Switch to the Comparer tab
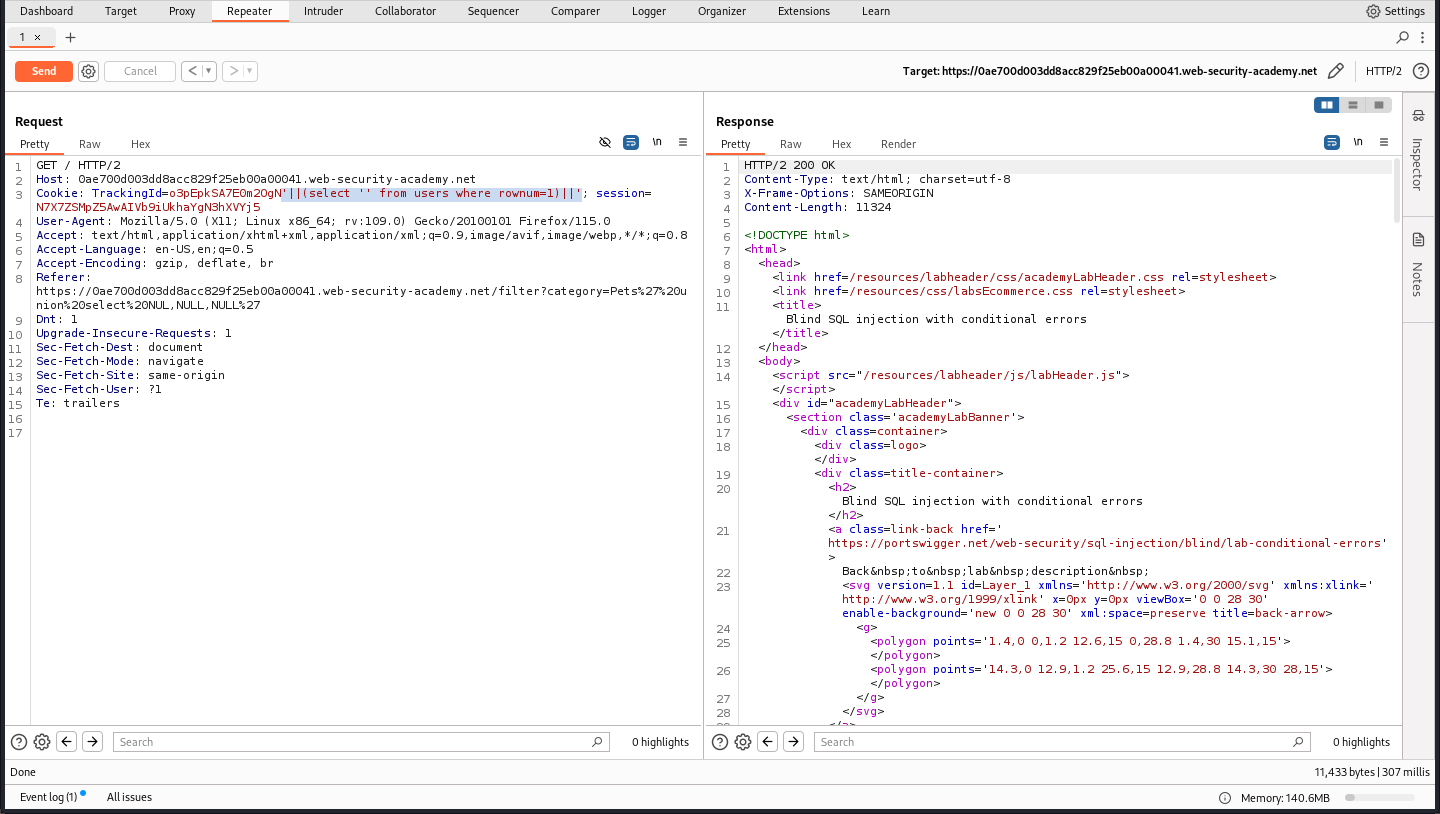Screen dimensions: 1440x814 tap(575, 11)
